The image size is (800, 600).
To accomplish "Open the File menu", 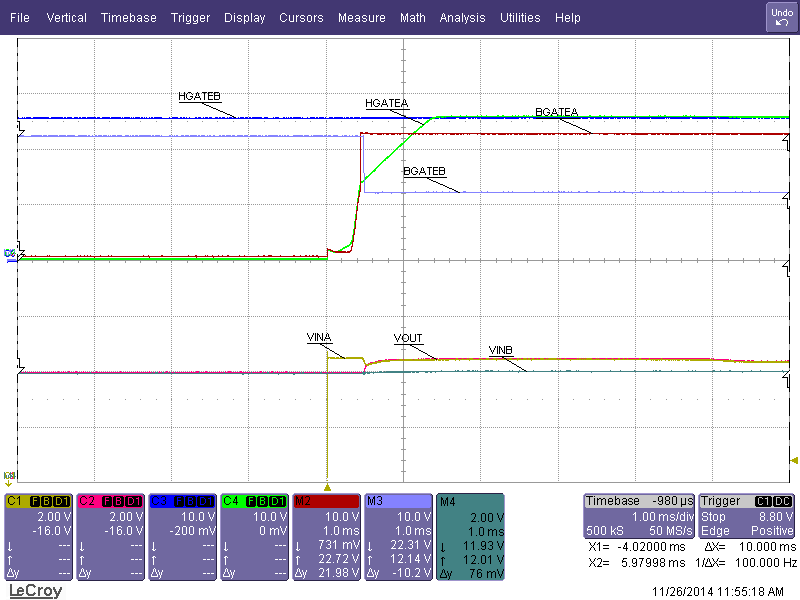I will click(x=20, y=18).
